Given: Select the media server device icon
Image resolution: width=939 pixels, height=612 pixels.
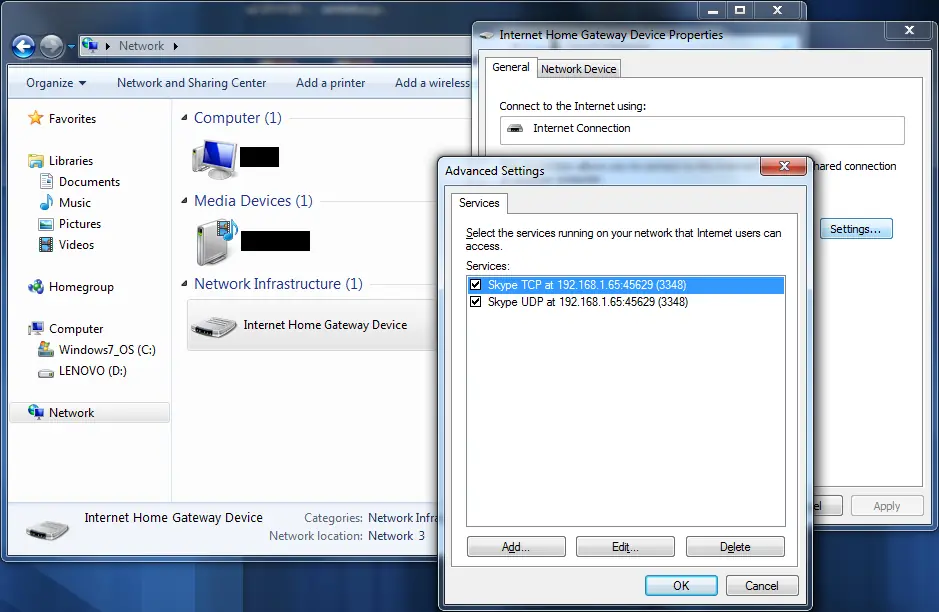Looking at the screenshot, I should [217, 242].
